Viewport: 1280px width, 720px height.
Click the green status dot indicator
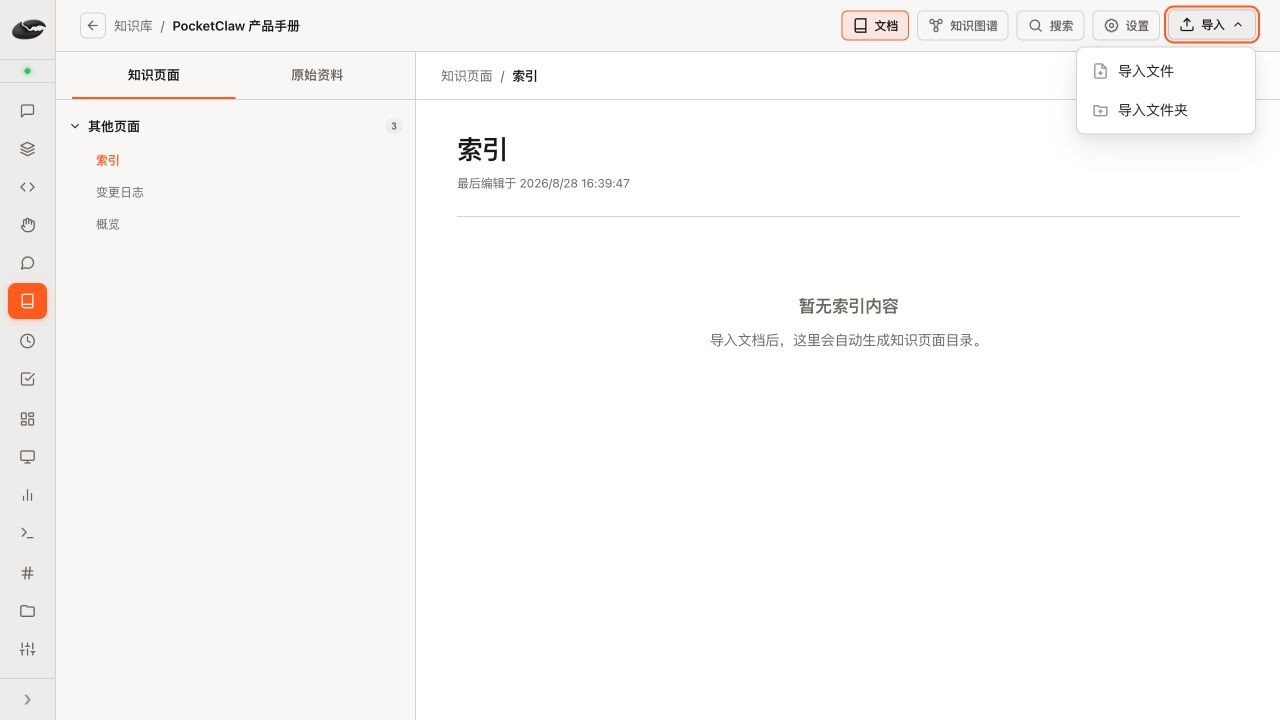pyautogui.click(x=27, y=71)
